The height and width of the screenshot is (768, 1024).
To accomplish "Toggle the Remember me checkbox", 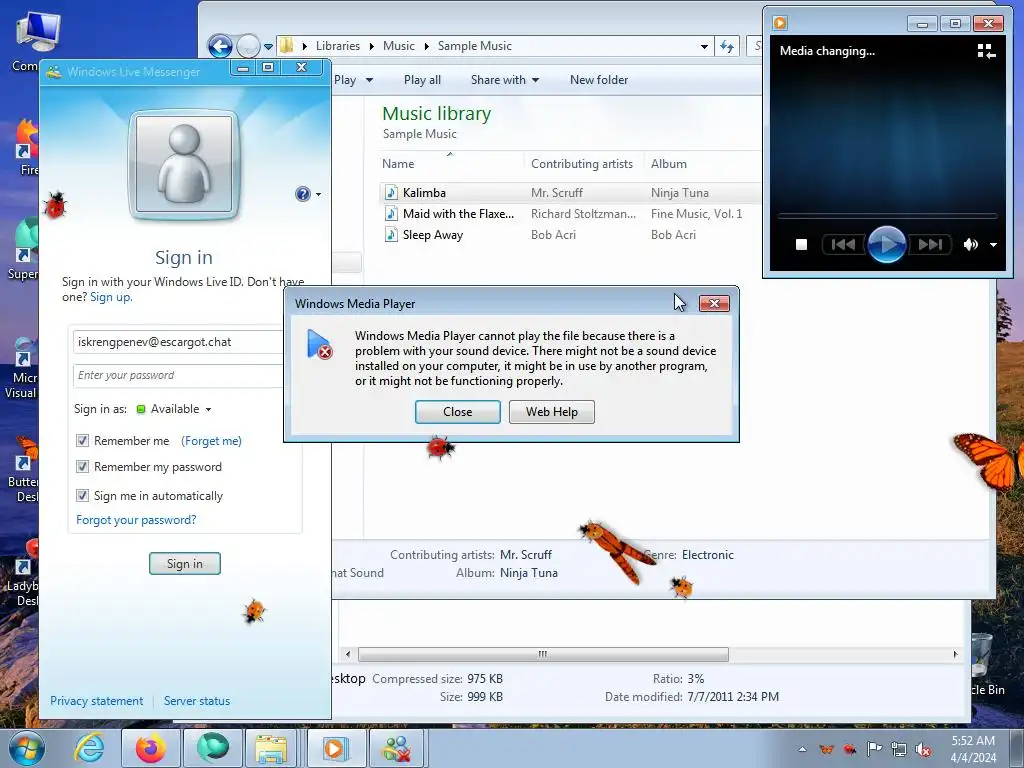I will click(82, 441).
